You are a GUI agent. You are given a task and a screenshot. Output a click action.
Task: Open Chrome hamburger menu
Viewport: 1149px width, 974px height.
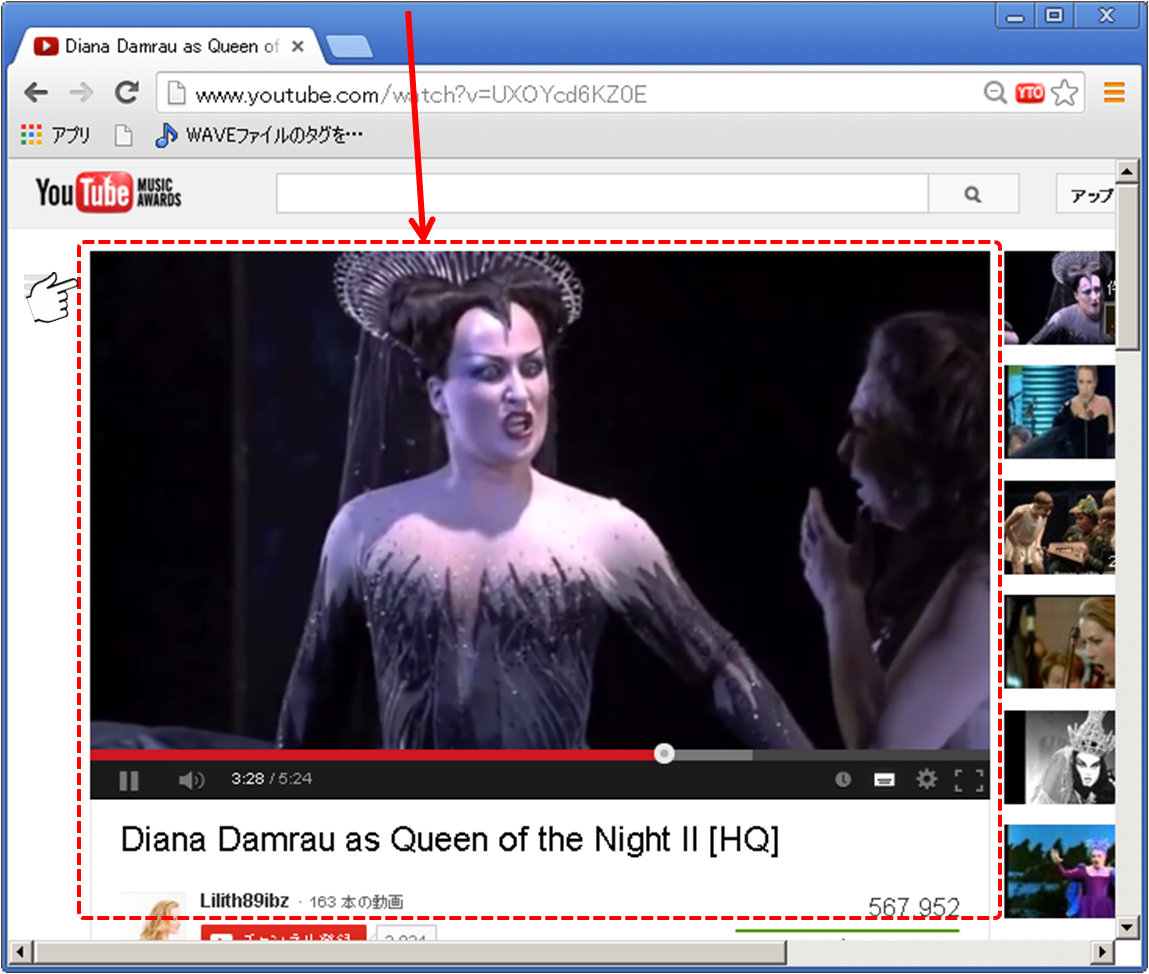tap(1114, 94)
